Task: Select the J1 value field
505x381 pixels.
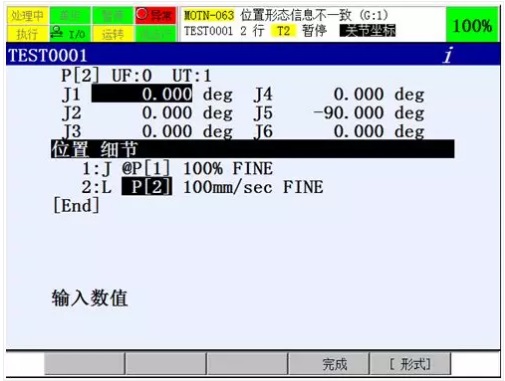Action: point(142,94)
